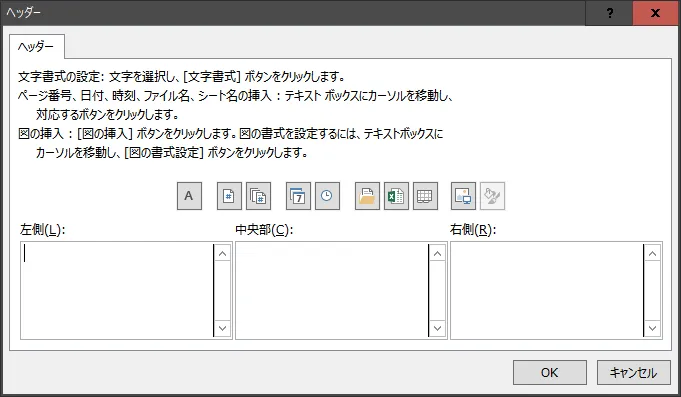This screenshot has width=681, height=397.
Task: Click down arrow of 右側 scrollbar
Action: (652, 328)
